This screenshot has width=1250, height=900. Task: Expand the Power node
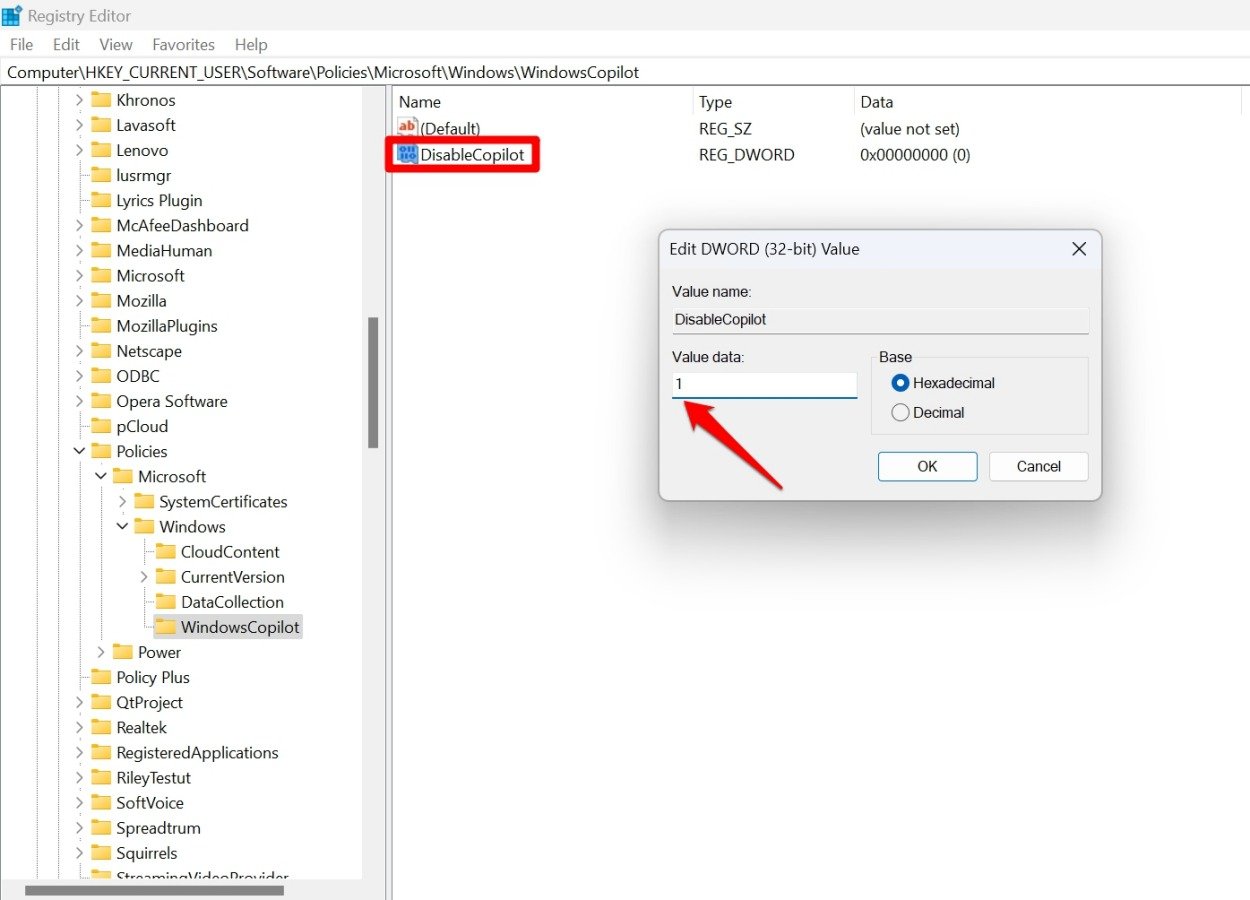[x=101, y=652]
